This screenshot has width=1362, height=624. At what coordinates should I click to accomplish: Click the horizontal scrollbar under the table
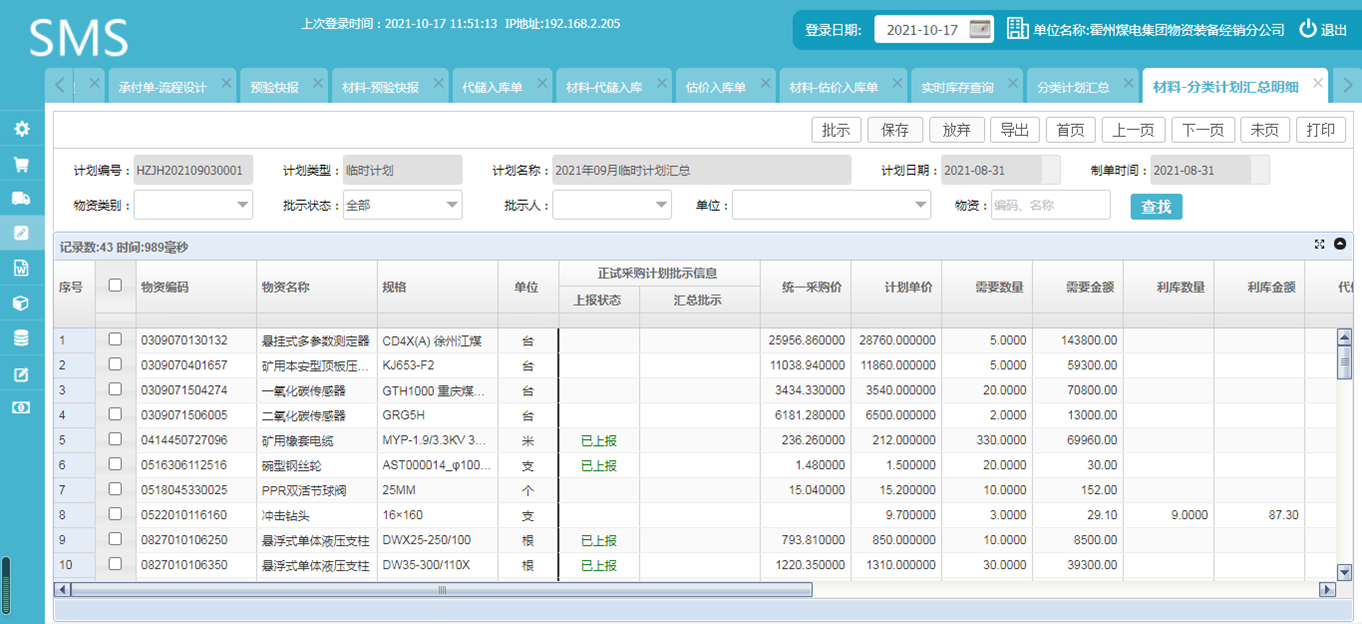point(441,590)
